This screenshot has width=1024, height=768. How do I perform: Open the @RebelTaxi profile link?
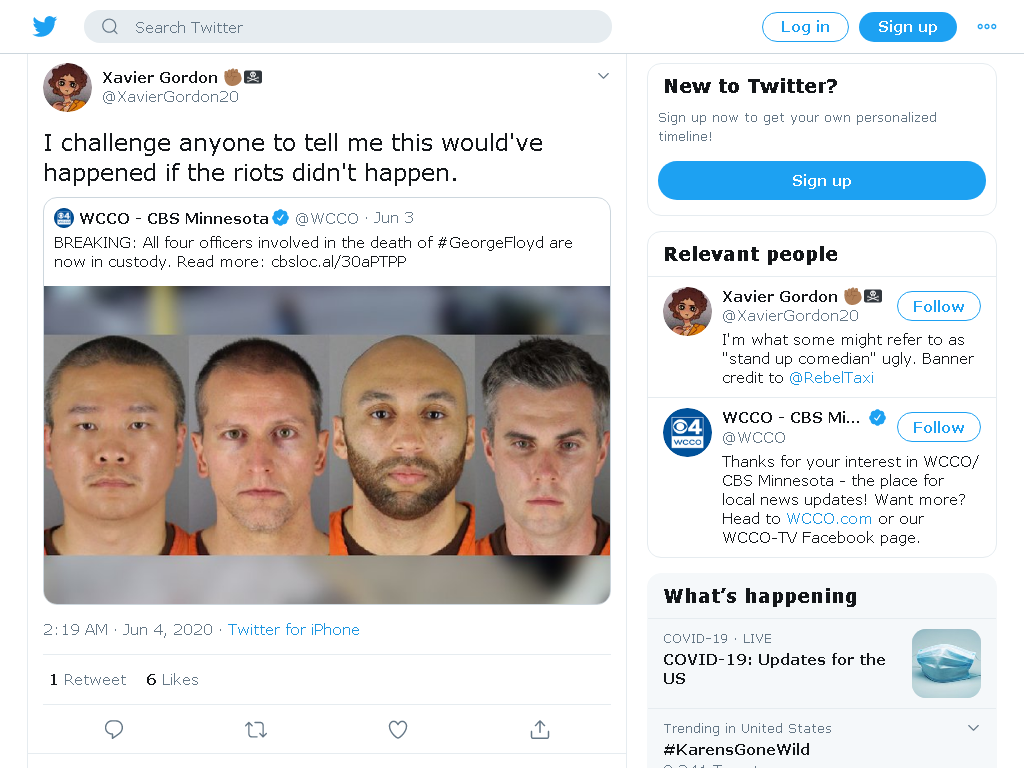[x=831, y=377]
